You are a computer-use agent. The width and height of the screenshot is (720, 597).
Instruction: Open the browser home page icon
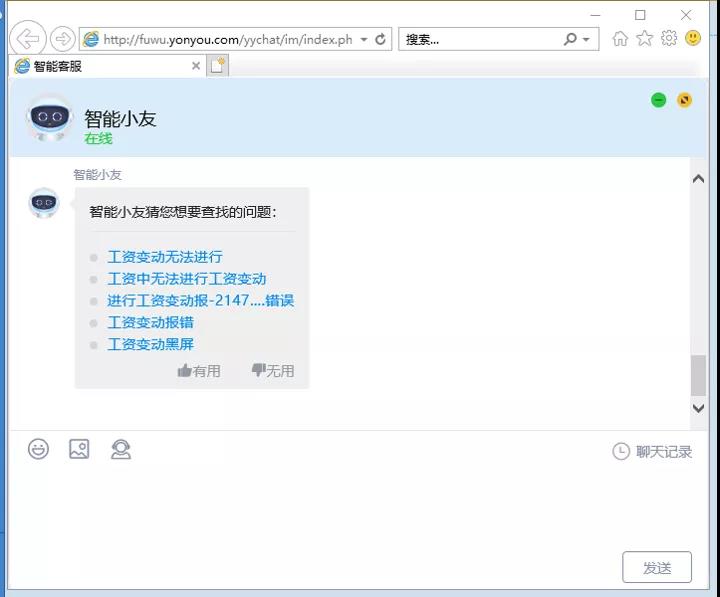coord(620,39)
